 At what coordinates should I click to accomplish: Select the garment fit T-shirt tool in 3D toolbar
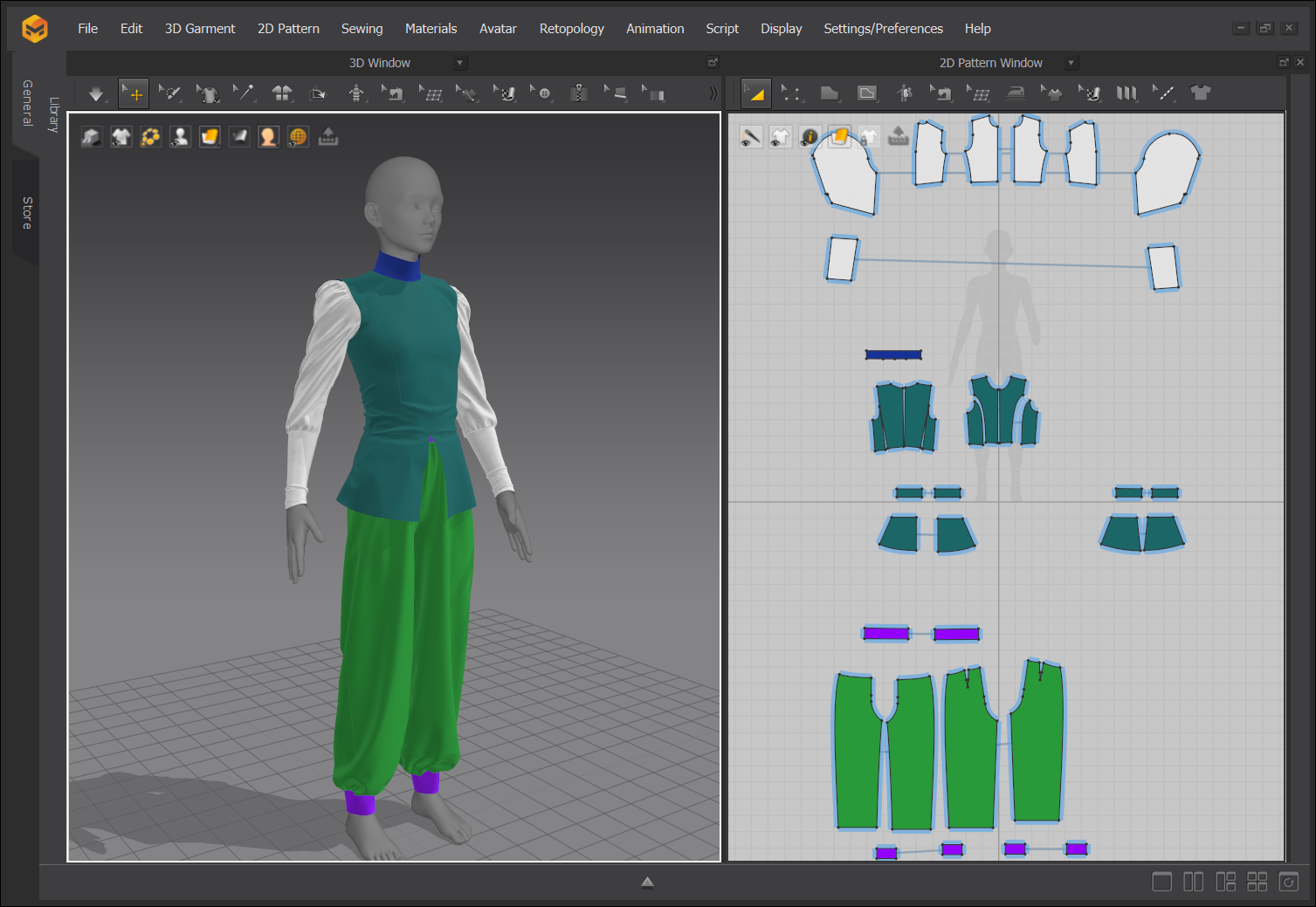[207, 93]
